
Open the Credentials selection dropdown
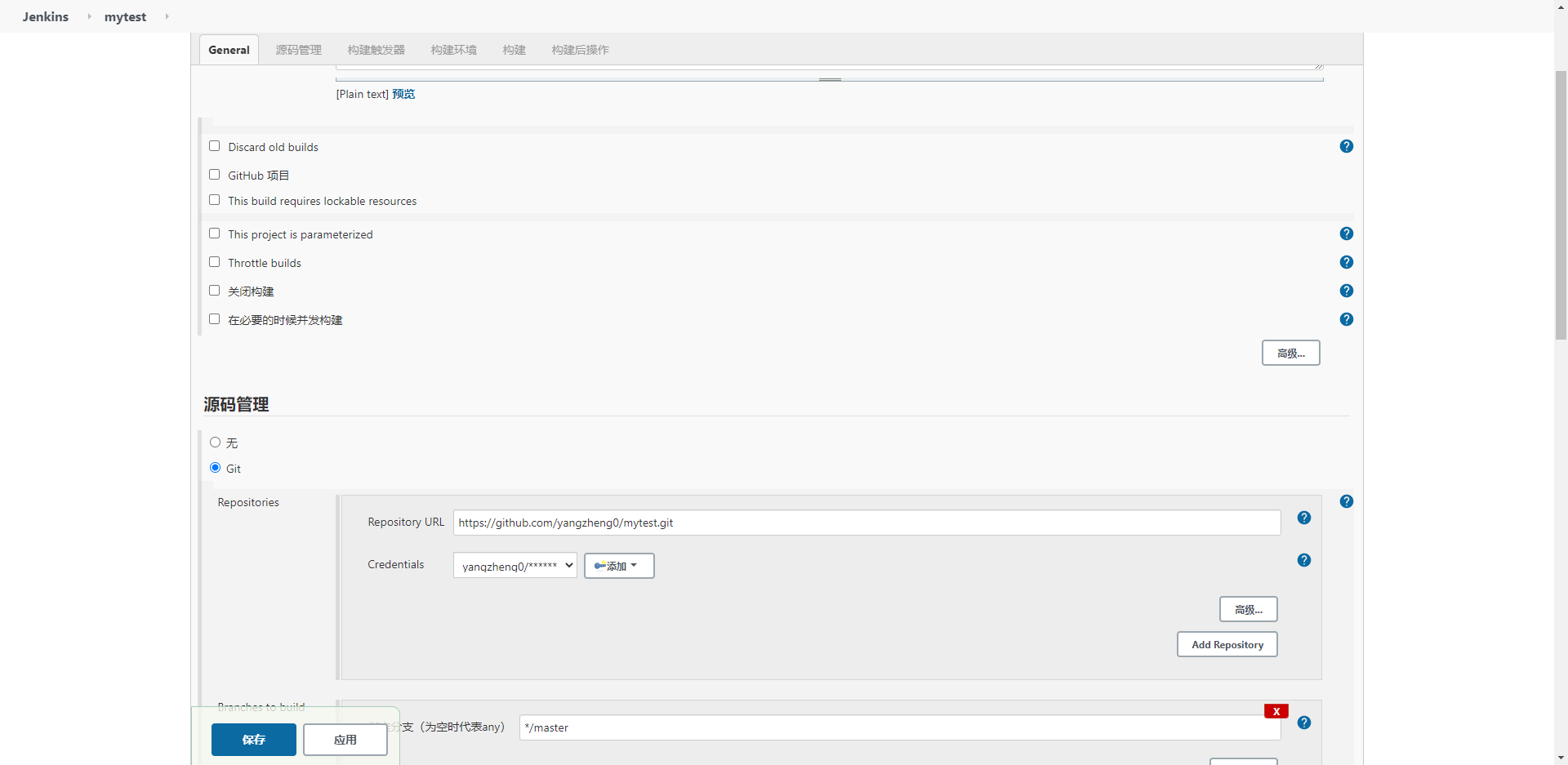click(x=514, y=565)
